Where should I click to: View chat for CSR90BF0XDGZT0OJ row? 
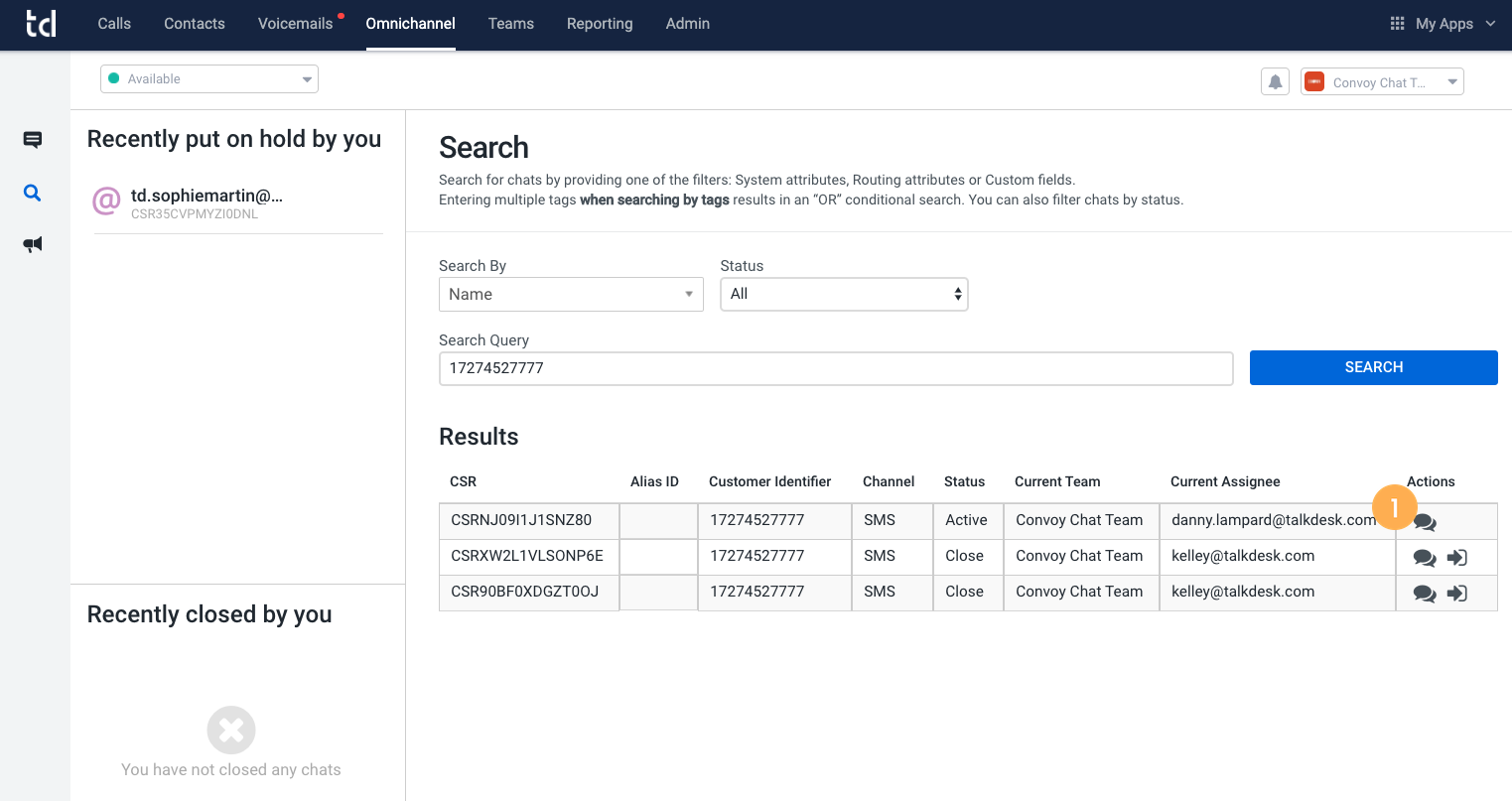pyautogui.click(x=1425, y=594)
